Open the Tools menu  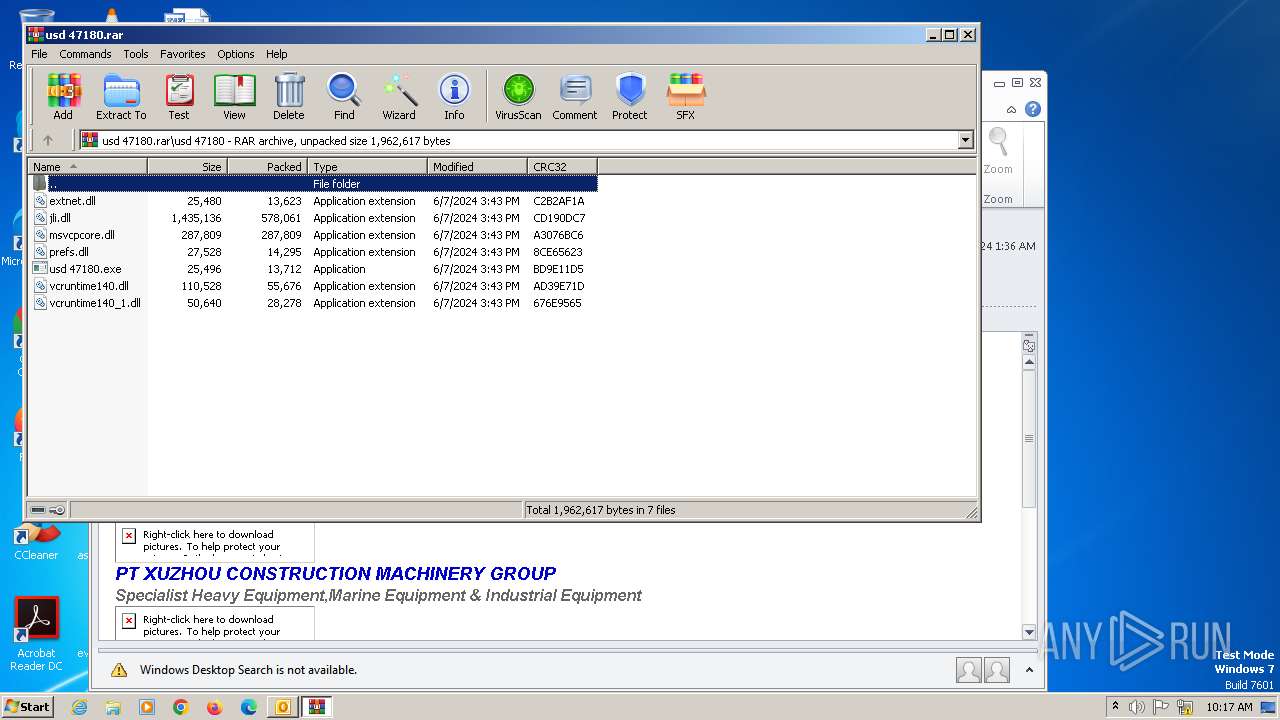point(136,54)
